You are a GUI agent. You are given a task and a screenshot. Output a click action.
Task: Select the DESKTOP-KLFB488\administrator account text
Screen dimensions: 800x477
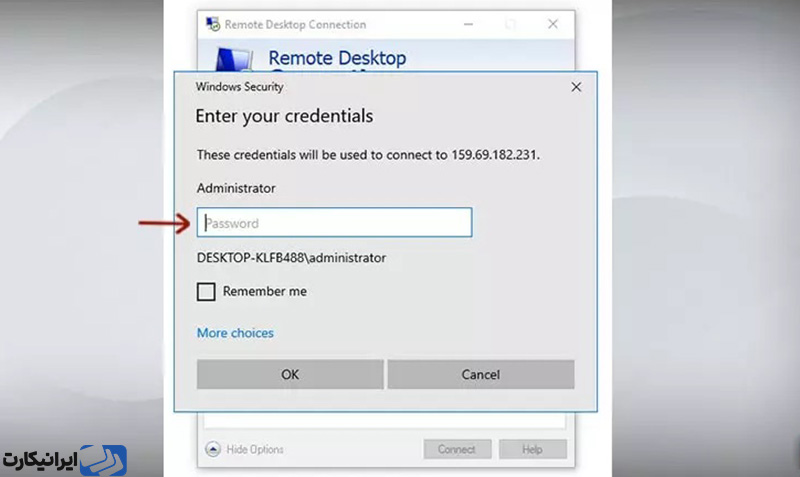point(291,258)
